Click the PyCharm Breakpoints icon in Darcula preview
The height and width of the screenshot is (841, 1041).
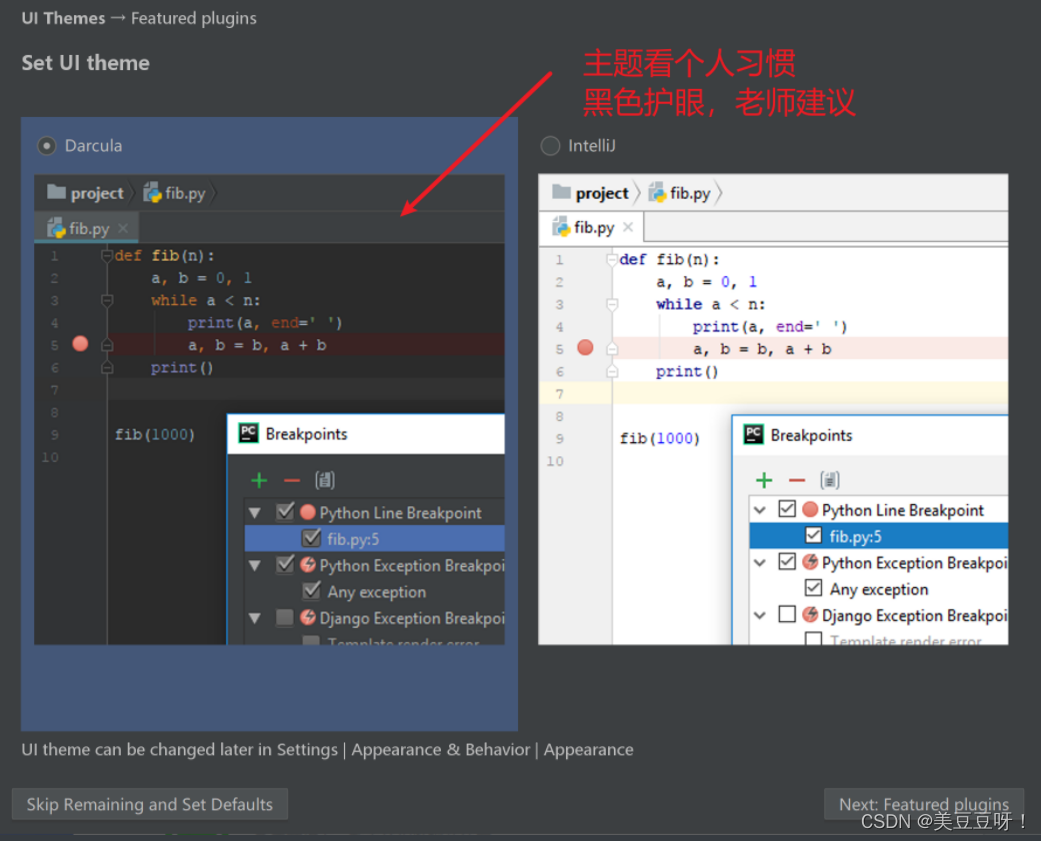[248, 433]
